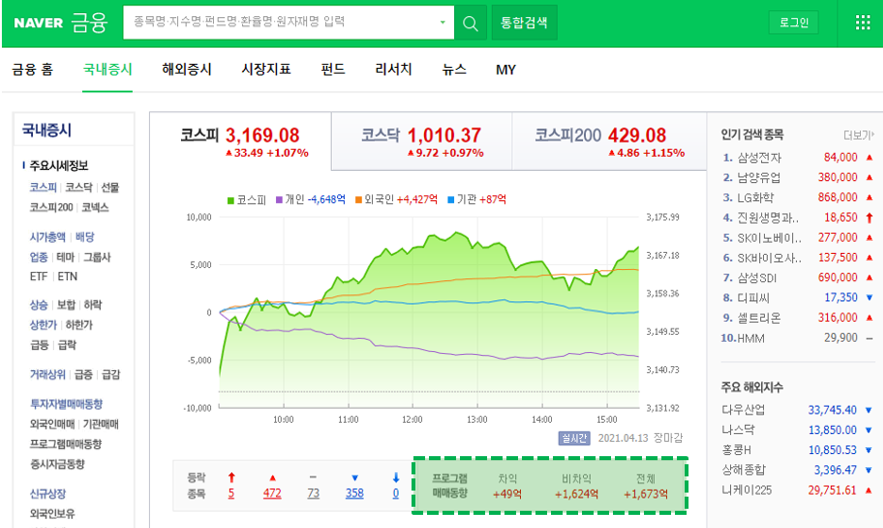The image size is (883, 528).
Task: Open the 시장지표 menu
Action: click(266, 69)
